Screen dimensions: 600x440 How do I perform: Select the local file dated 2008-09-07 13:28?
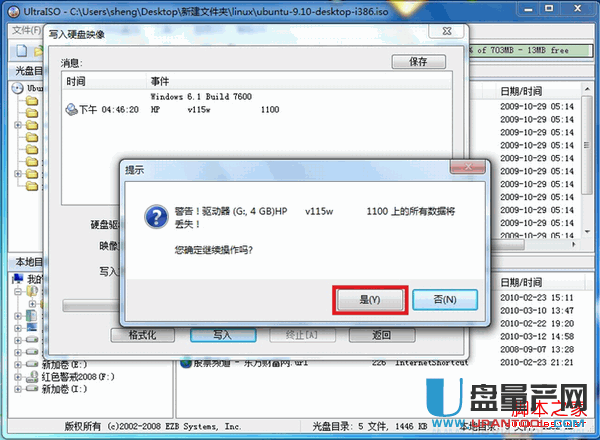(x=537, y=349)
